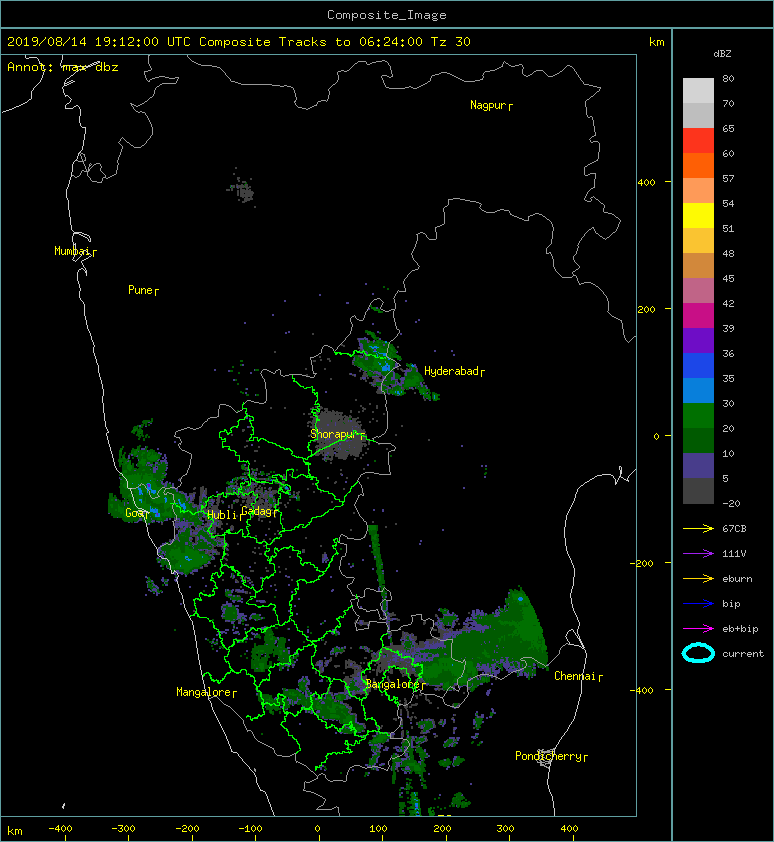The width and height of the screenshot is (774, 842).
Task: Click the light orange 57 dBZ swatch
Action: 698,190
